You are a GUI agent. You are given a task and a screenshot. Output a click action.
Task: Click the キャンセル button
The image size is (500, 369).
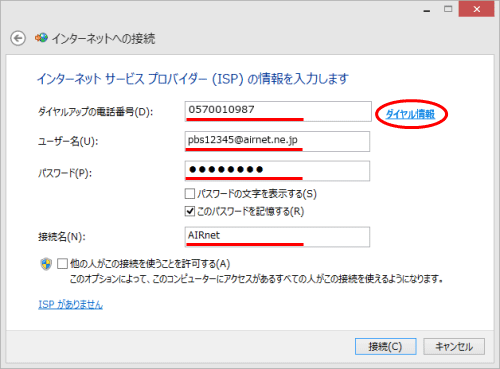[x=454, y=347]
